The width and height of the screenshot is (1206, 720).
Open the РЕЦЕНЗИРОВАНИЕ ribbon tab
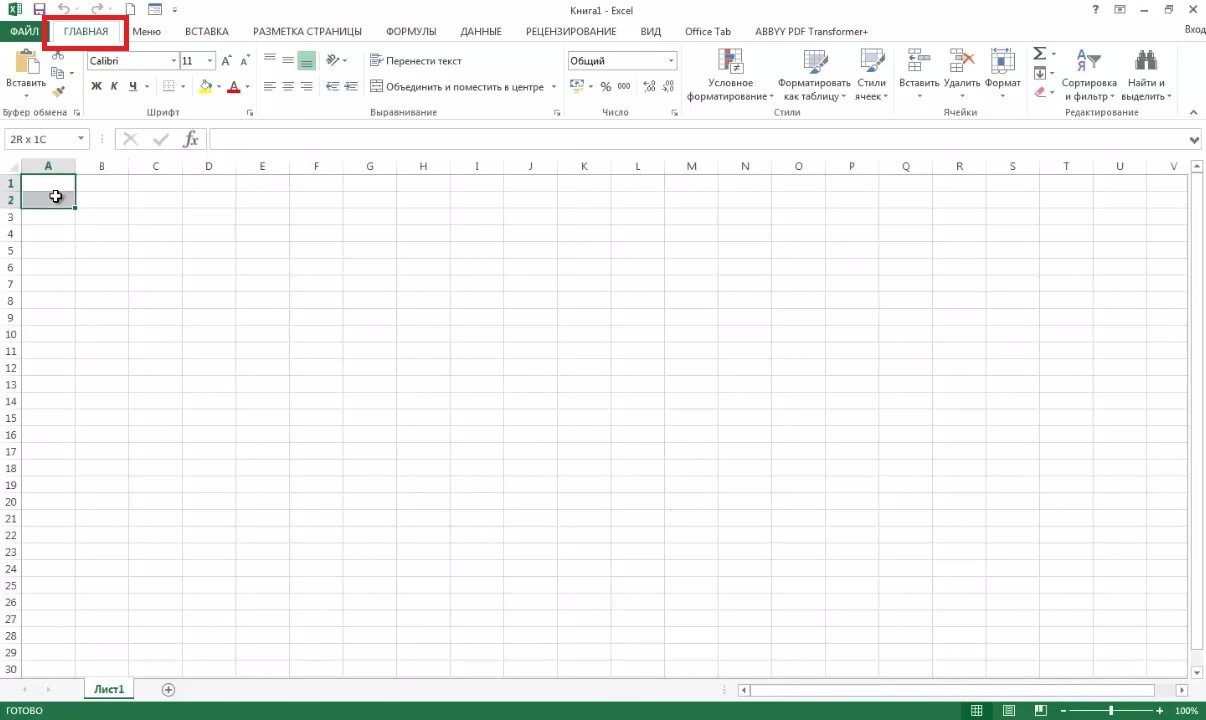(x=569, y=31)
